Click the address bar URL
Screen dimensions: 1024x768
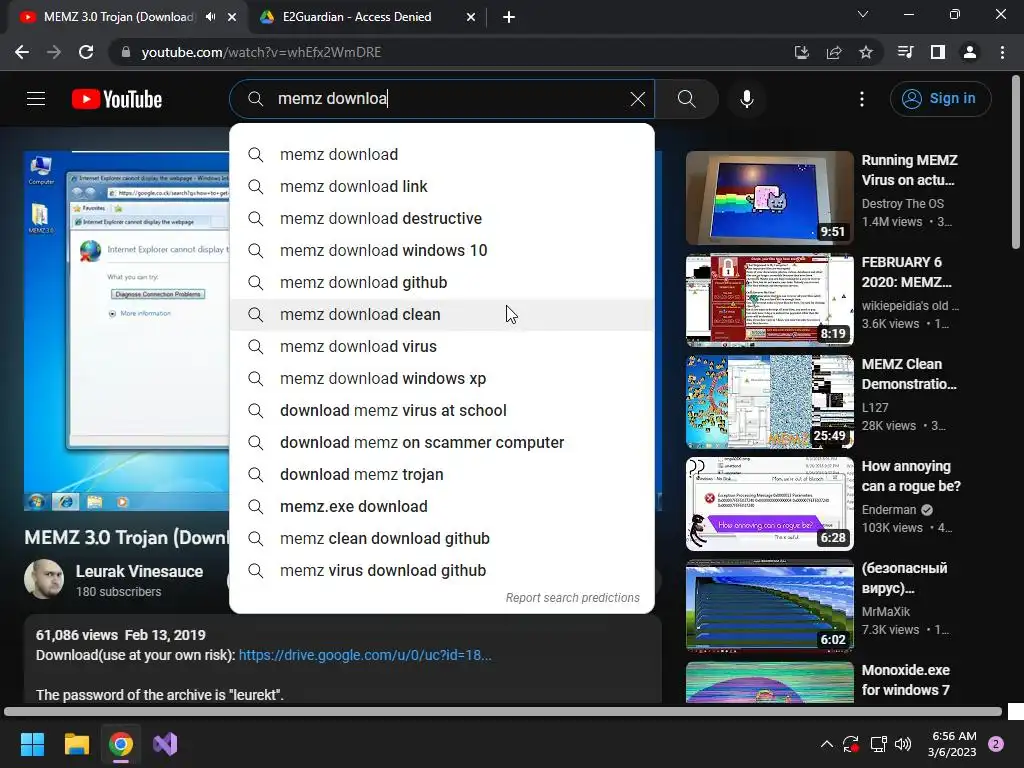[261, 52]
